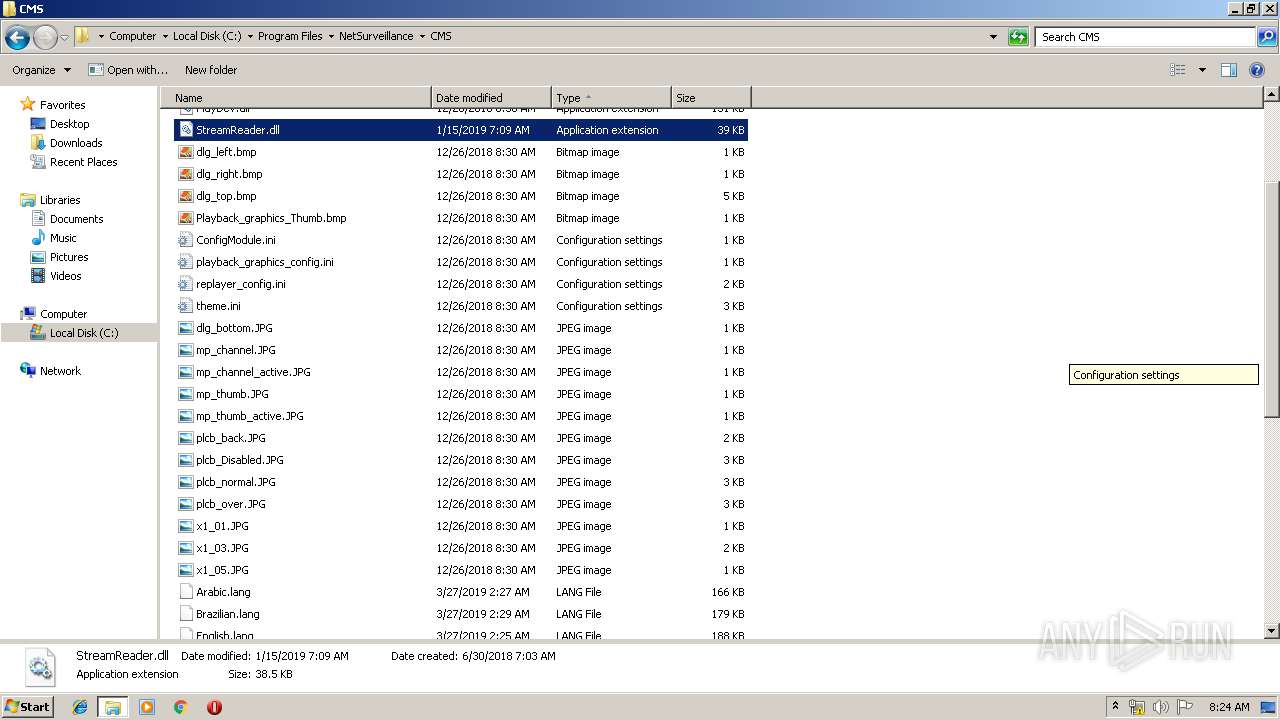
Task: Open File Explorer taskbar button
Action: [113, 707]
